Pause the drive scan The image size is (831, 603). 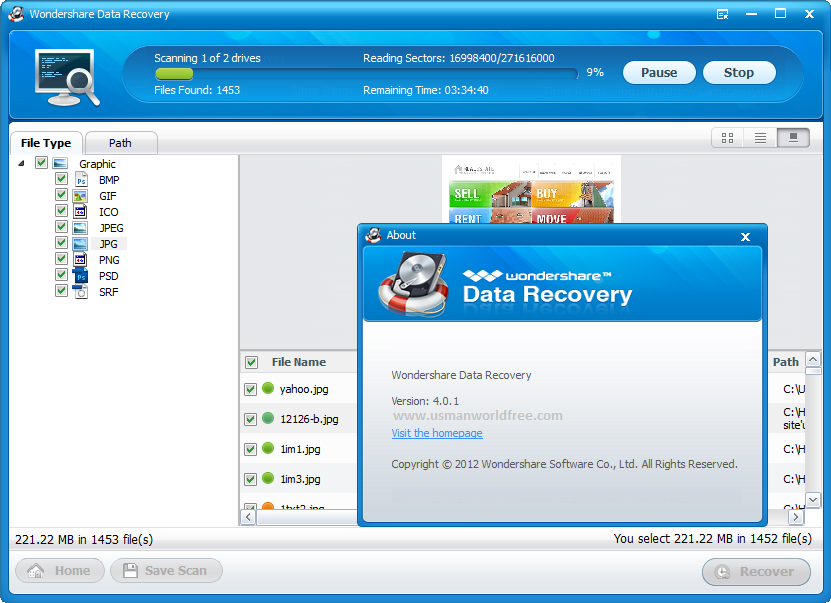[x=659, y=73]
